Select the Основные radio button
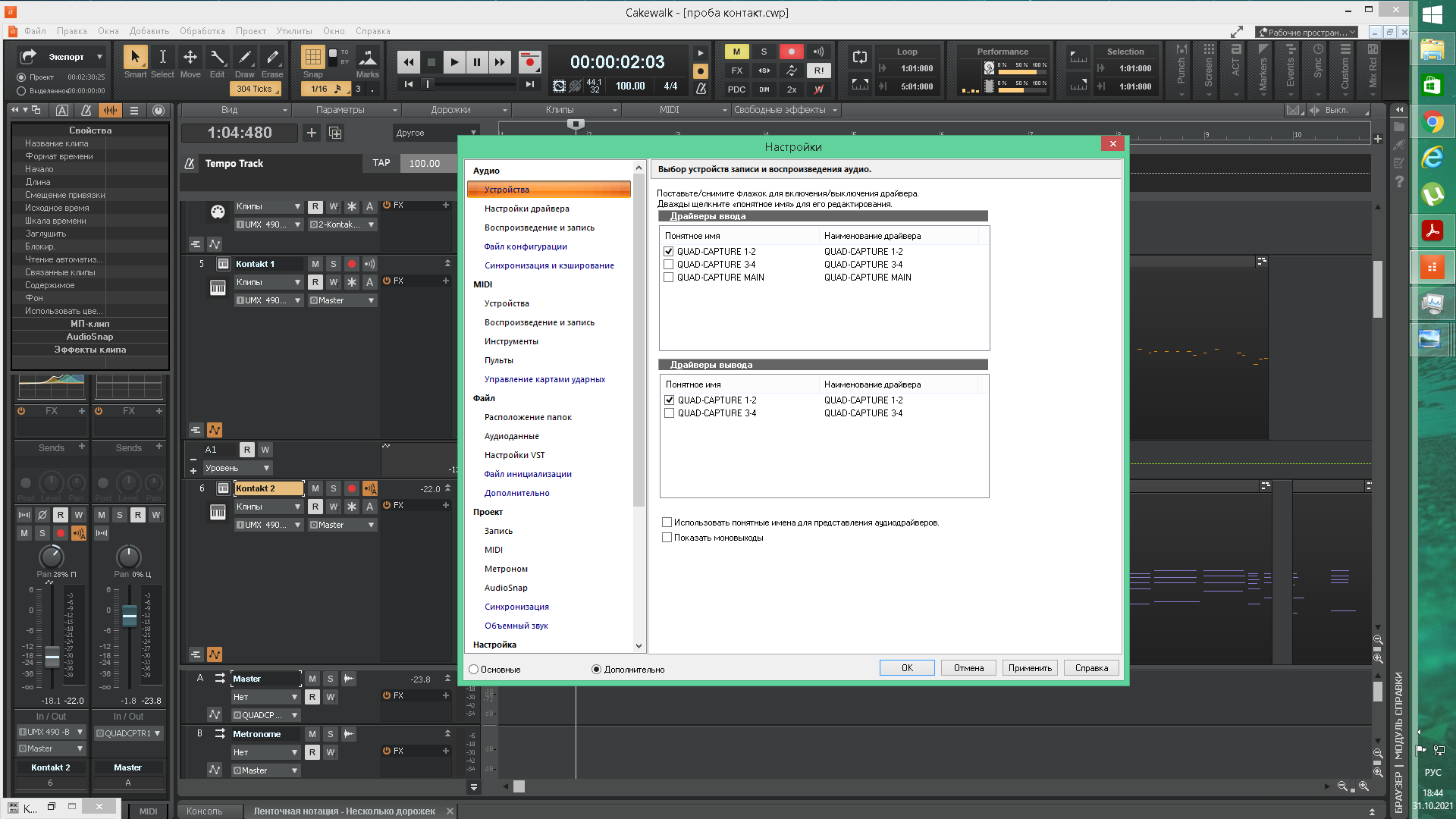The image size is (1456, 819). point(474,670)
